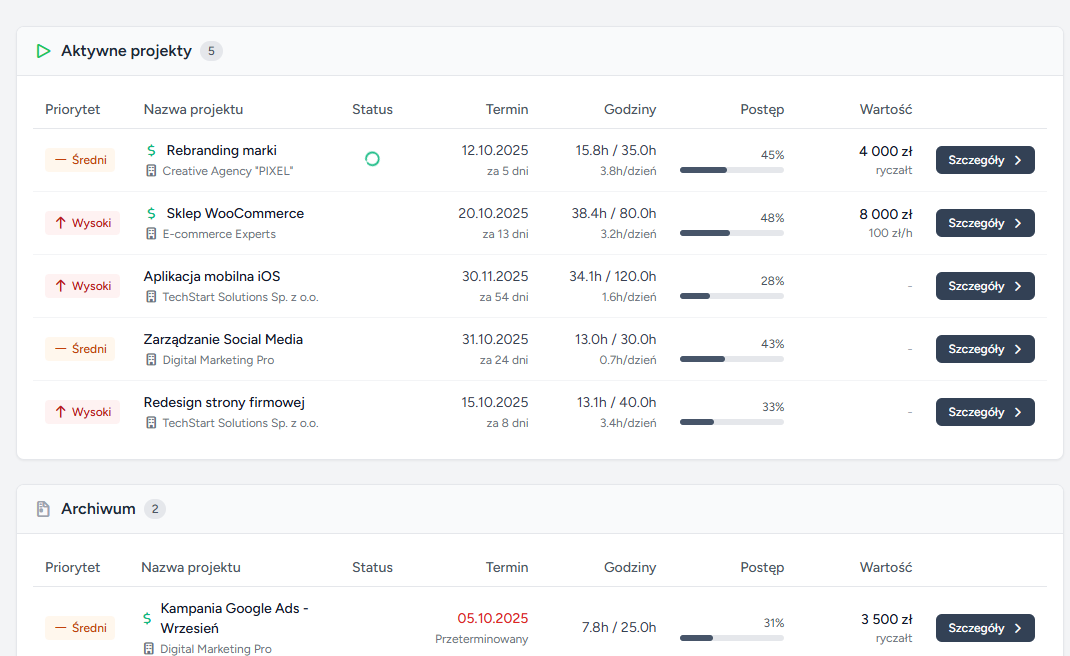This screenshot has height=656, width=1070.
Task: Toggle the status circle for Rebranding marki
Action: click(372, 159)
